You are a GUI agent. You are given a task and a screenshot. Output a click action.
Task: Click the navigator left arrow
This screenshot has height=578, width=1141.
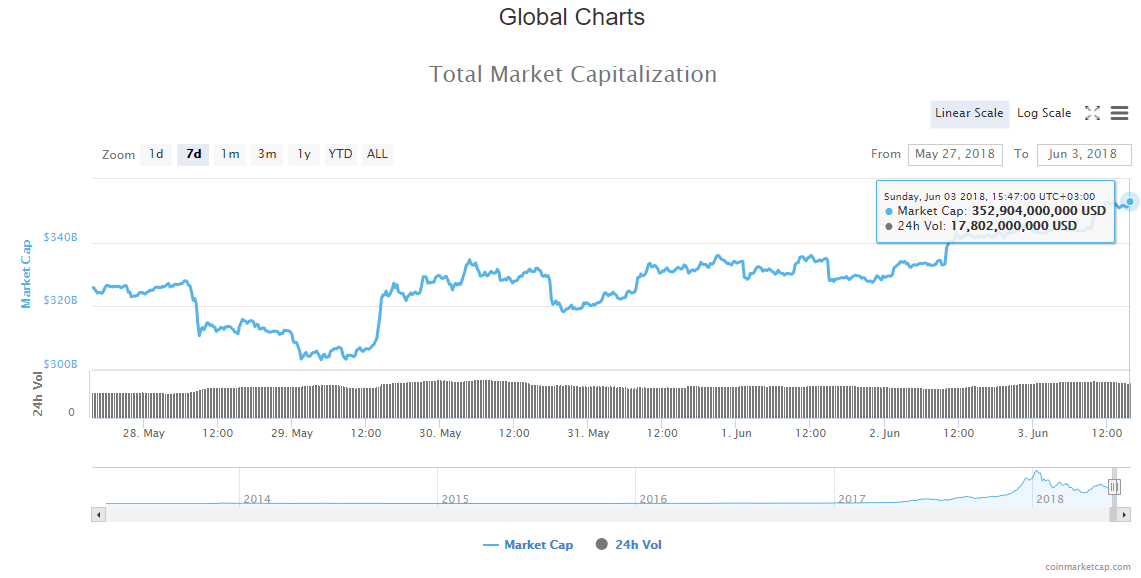(97, 514)
